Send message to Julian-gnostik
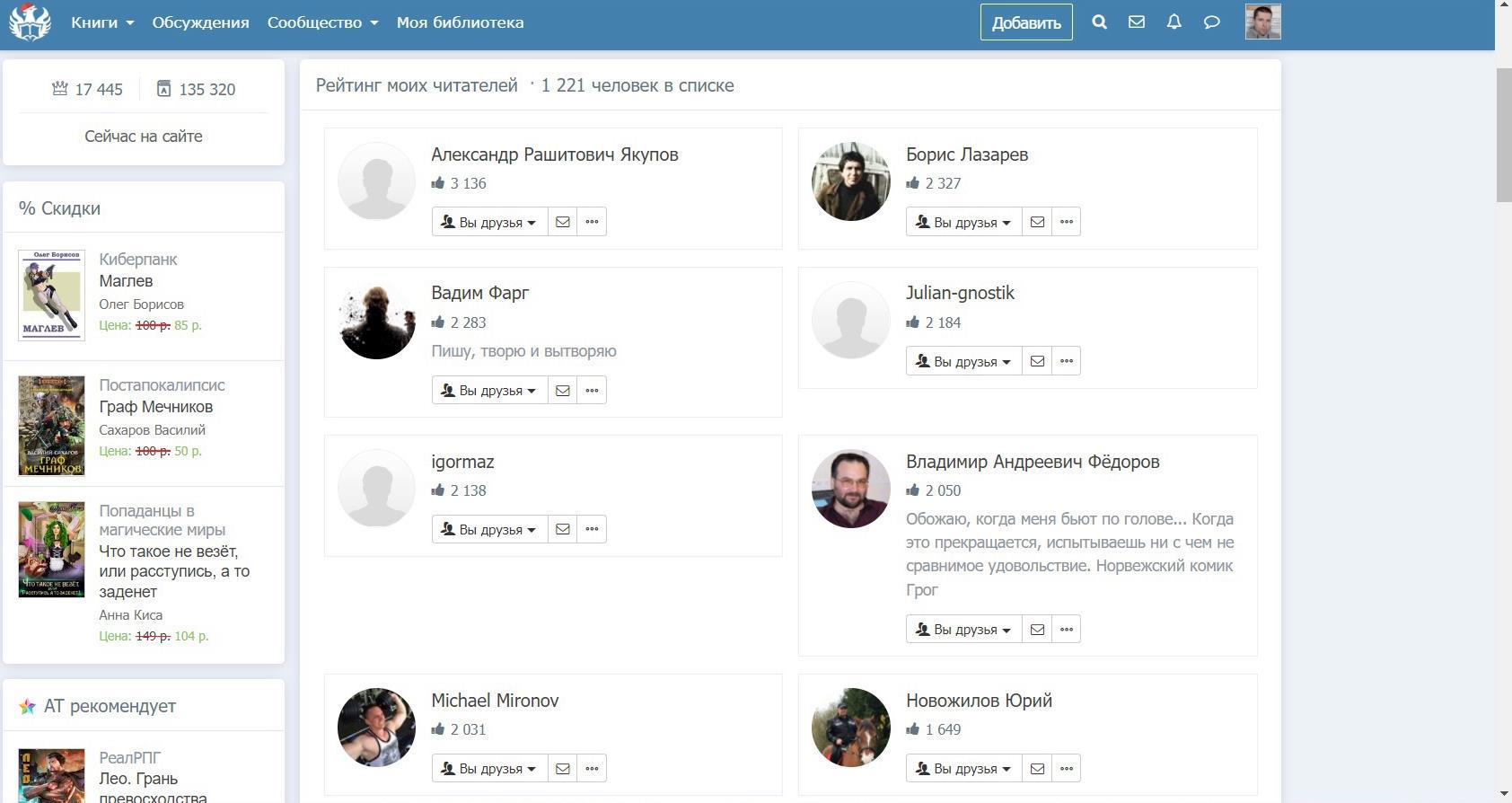Viewport: 1512px width, 803px height. pos(1037,361)
